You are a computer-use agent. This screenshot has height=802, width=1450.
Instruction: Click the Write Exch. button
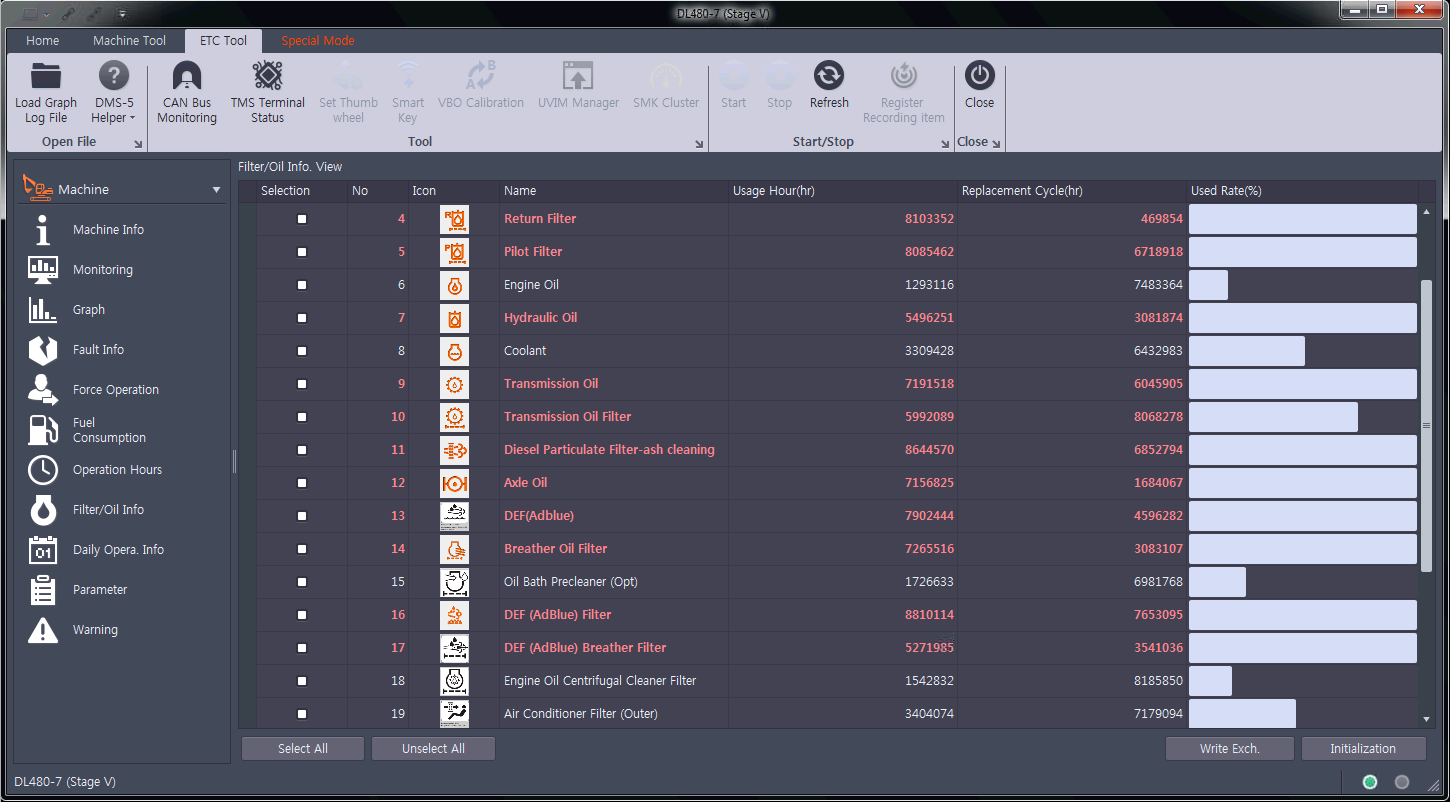coord(1230,748)
